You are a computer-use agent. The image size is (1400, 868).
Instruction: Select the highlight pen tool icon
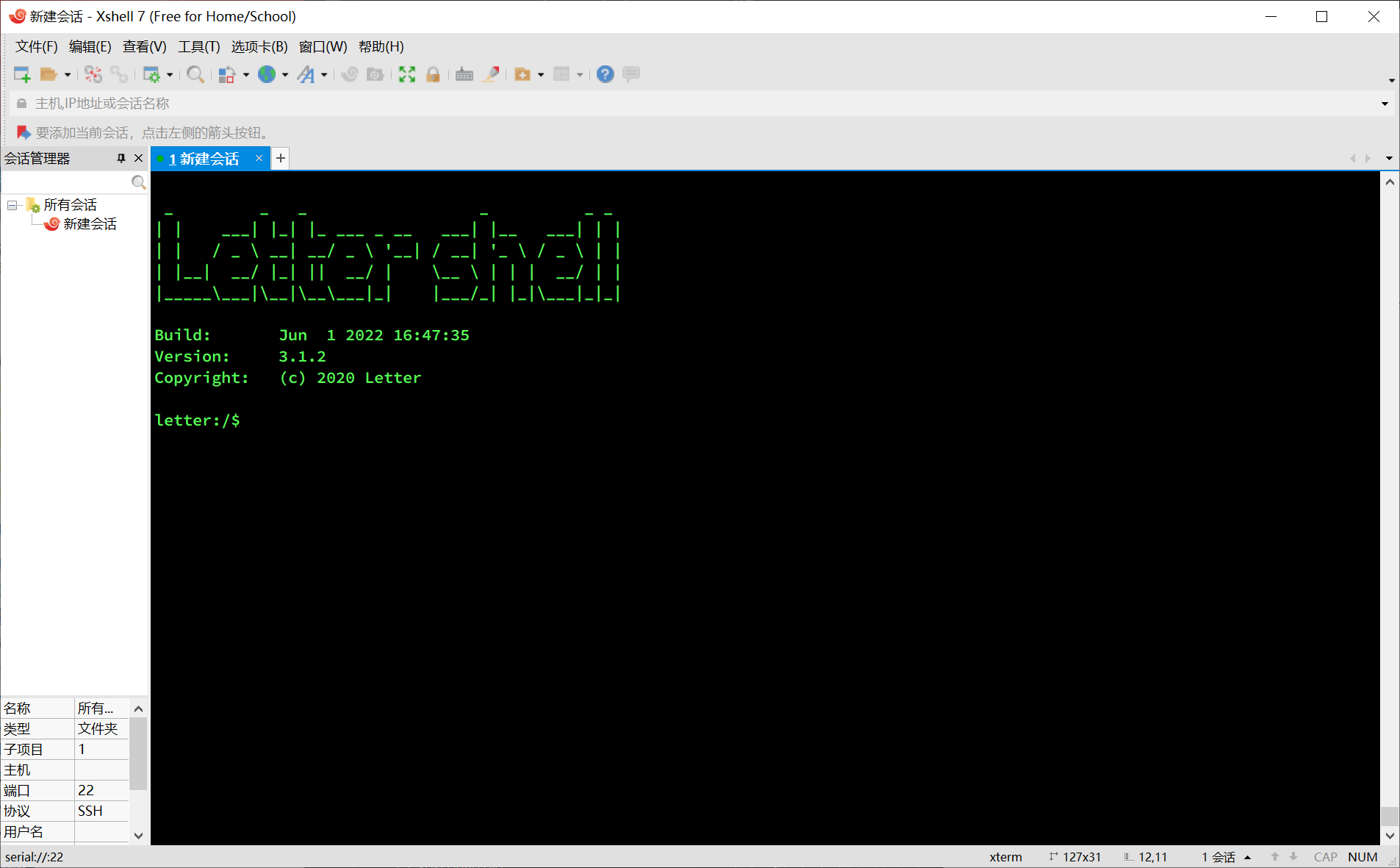point(491,73)
